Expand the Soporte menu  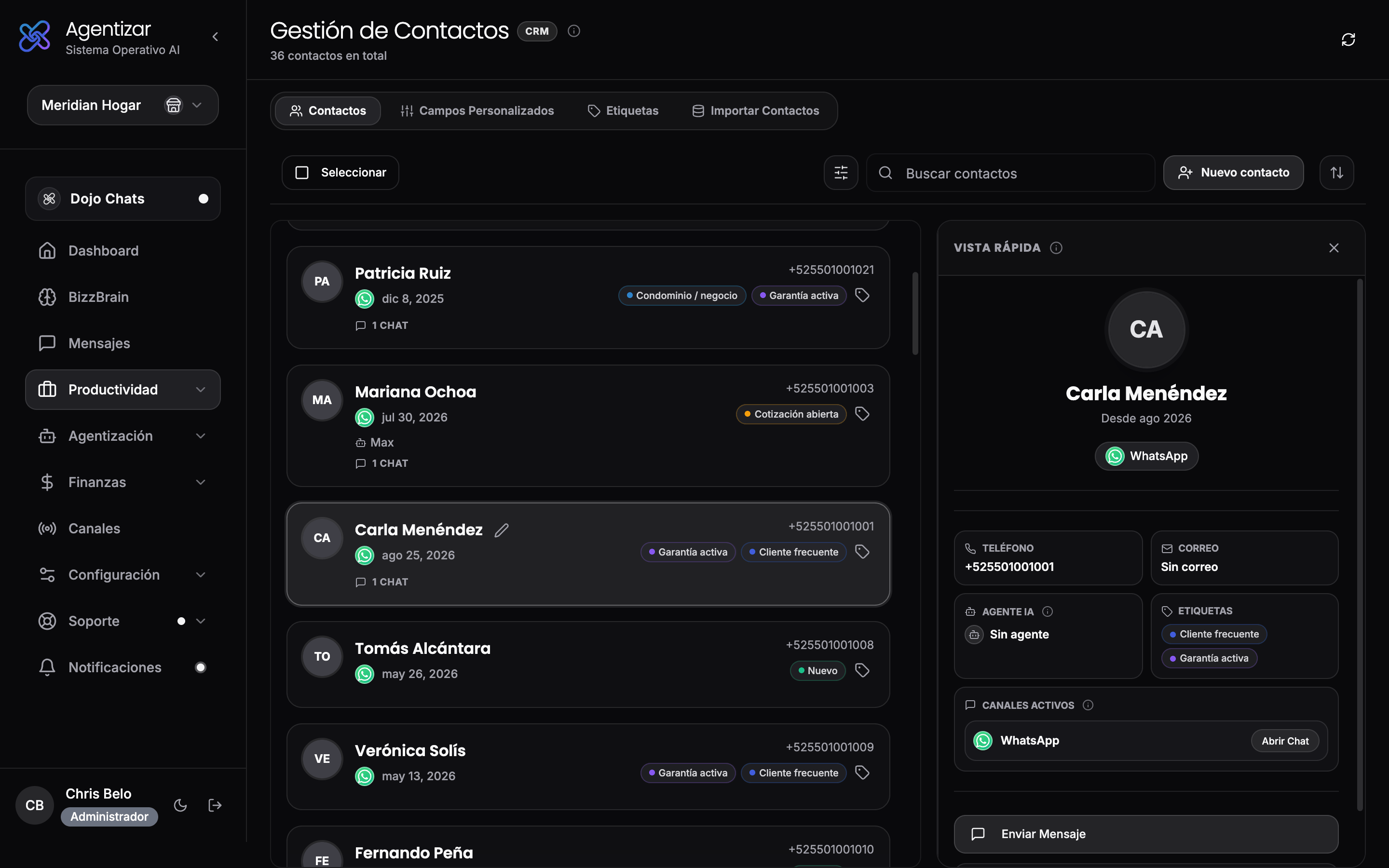123,621
